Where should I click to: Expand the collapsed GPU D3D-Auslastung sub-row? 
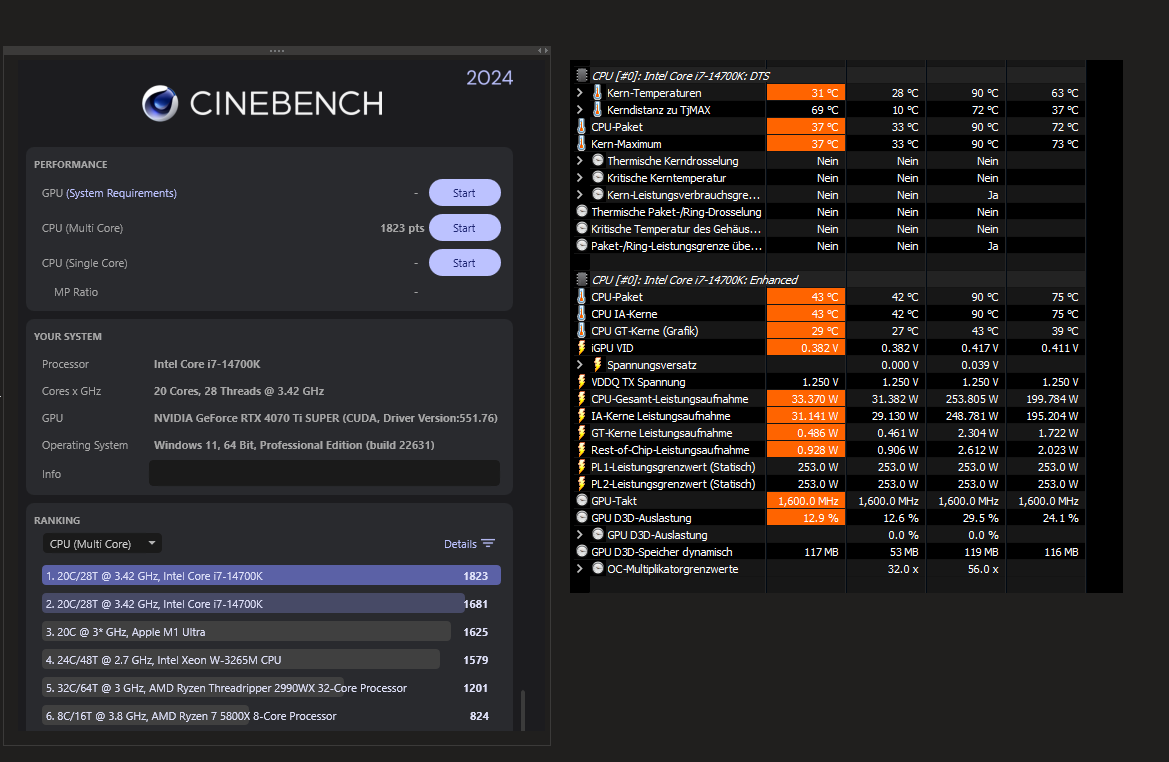(580, 535)
